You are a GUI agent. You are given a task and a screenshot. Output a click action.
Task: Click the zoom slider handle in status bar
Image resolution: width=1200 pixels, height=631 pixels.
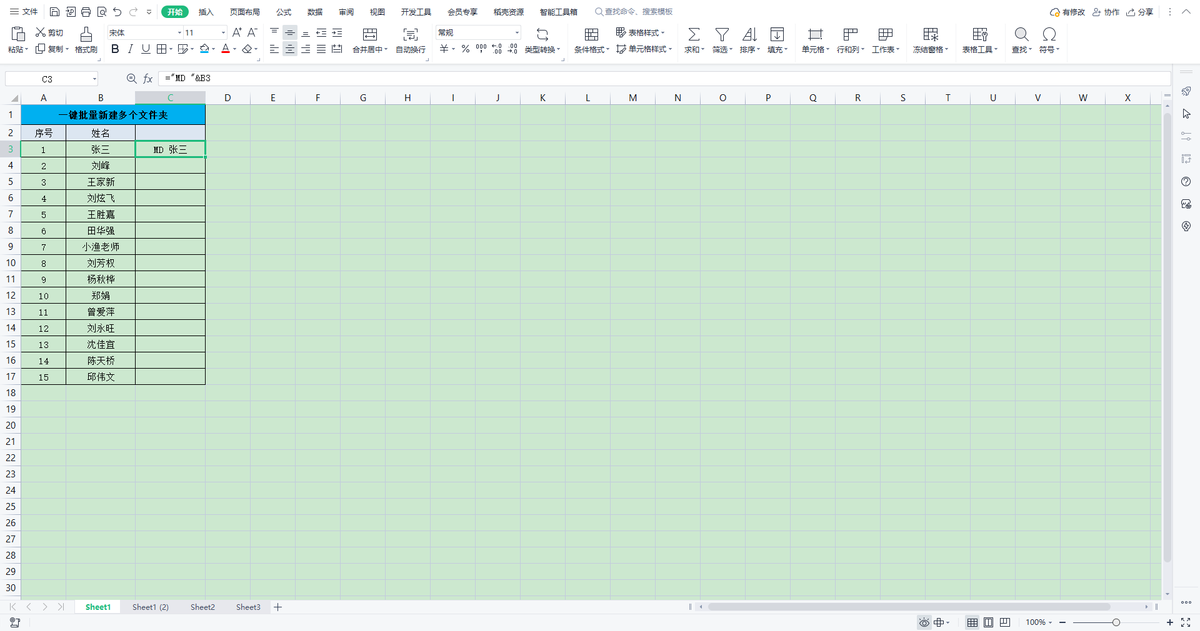1116,622
